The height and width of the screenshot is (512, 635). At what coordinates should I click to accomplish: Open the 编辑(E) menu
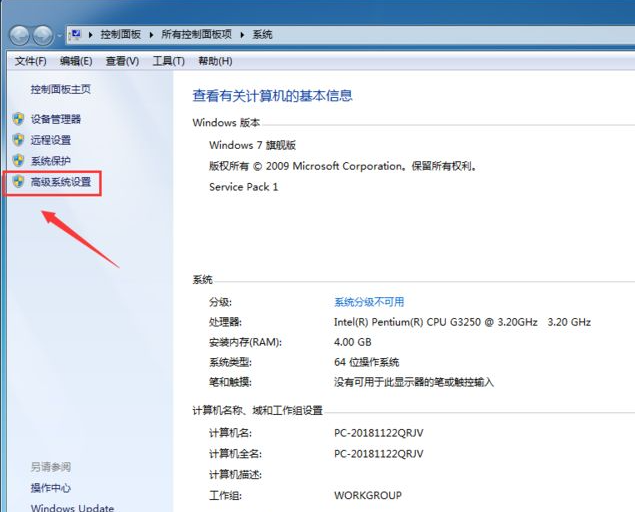[76, 61]
